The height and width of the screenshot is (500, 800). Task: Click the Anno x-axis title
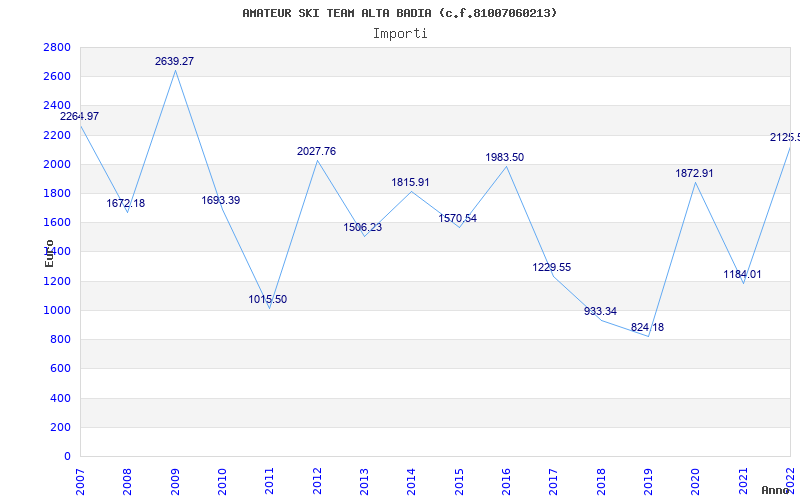(x=776, y=490)
